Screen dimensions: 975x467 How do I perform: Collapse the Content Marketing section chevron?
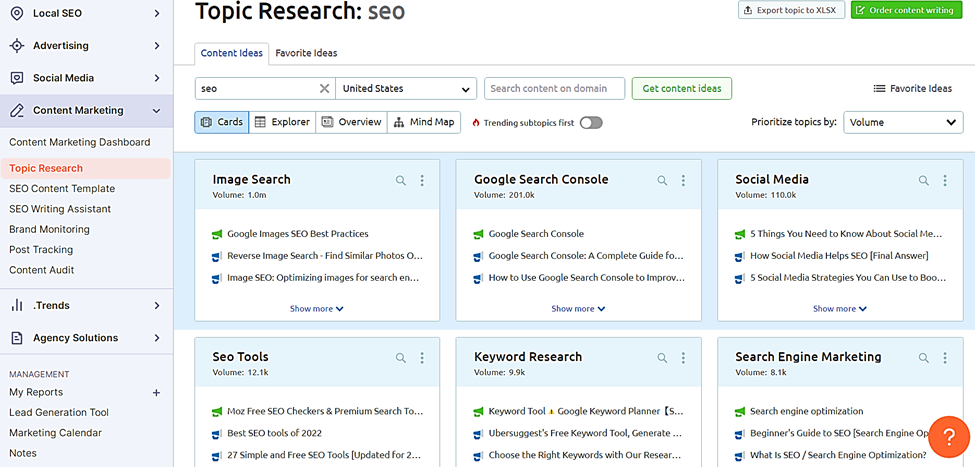(157, 111)
